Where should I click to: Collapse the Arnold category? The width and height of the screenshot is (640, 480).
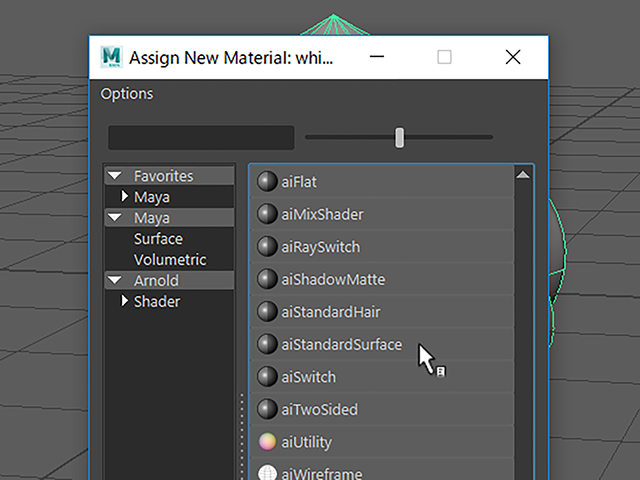tap(115, 280)
